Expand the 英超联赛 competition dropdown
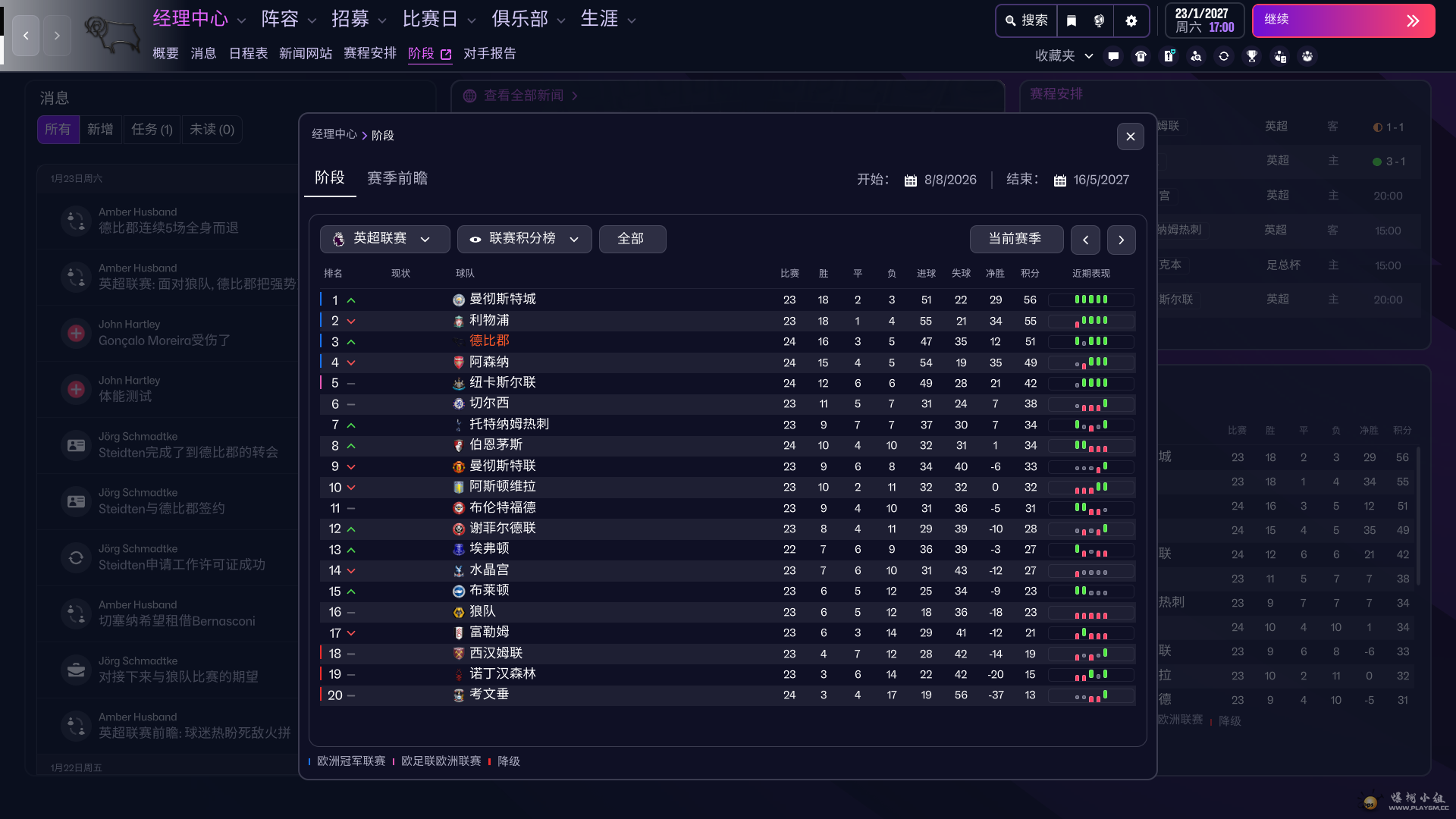The height and width of the screenshot is (819, 1456). tap(384, 239)
